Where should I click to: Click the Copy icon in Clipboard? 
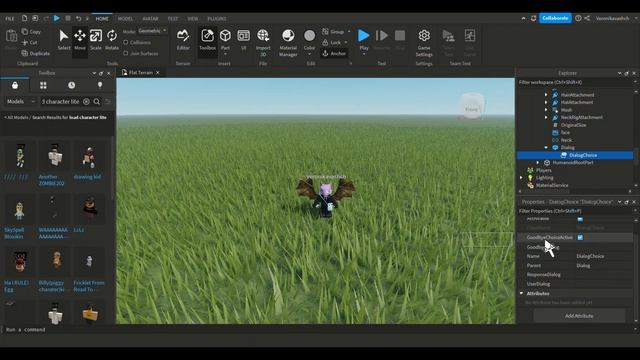click(x=25, y=31)
